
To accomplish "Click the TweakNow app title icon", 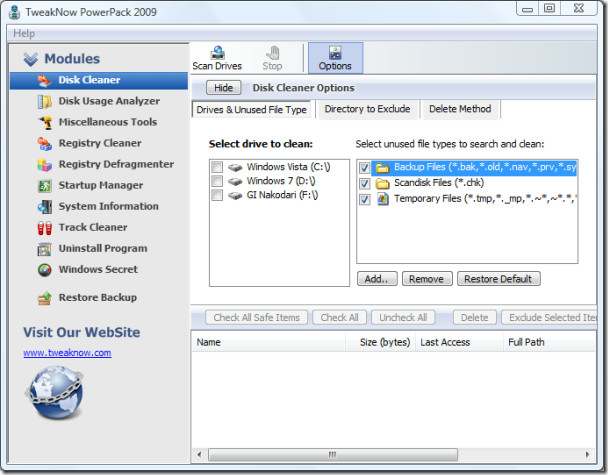I will click(15, 12).
